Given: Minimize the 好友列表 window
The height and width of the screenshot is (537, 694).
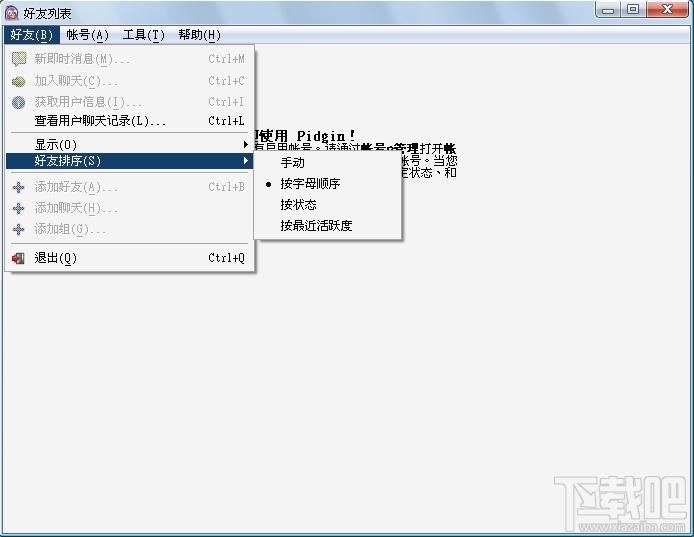Looking at the screenshot, I should 608,10.
